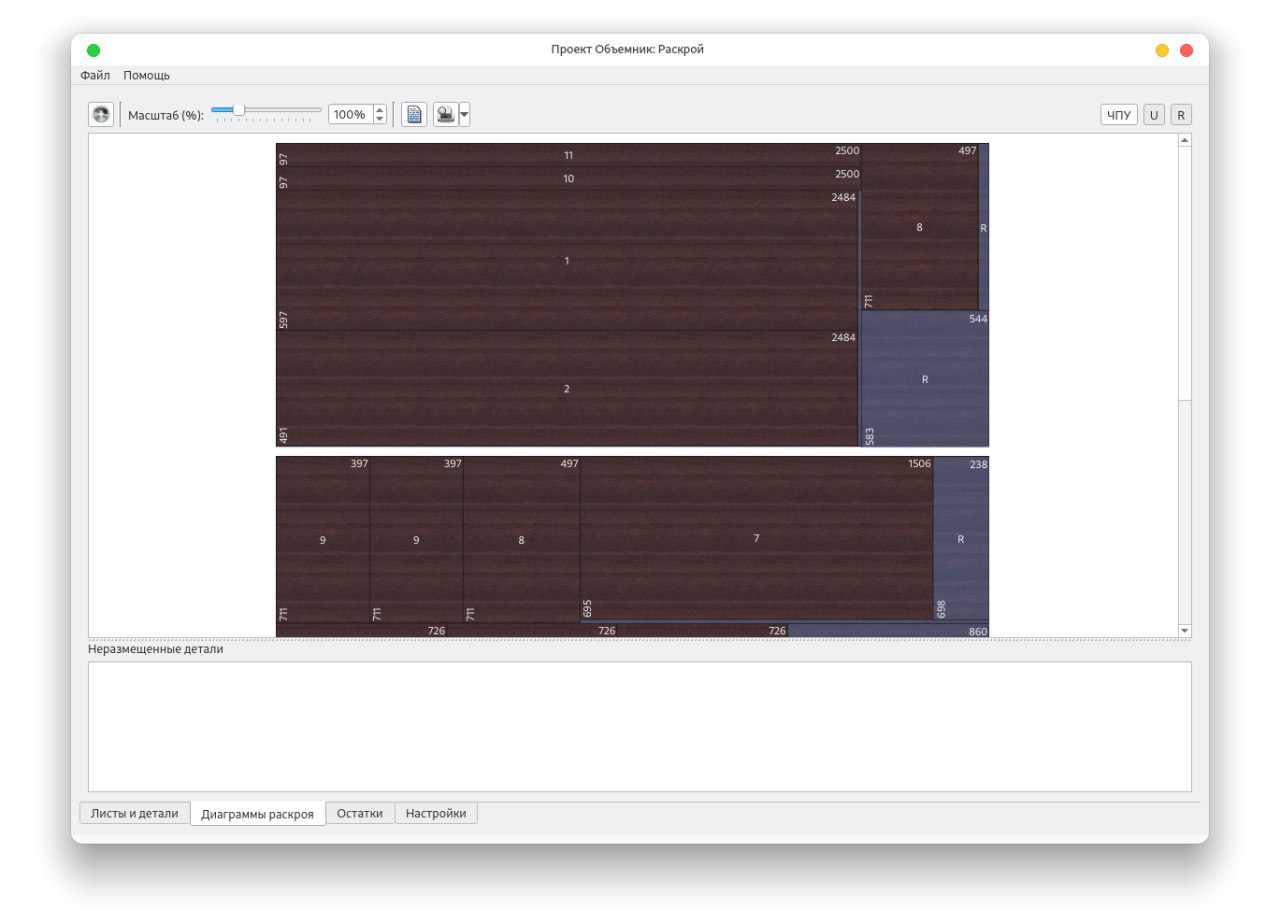1280x924 pixels.
Task: Click the yellow window button in title bar
Action: point(1162,50)
